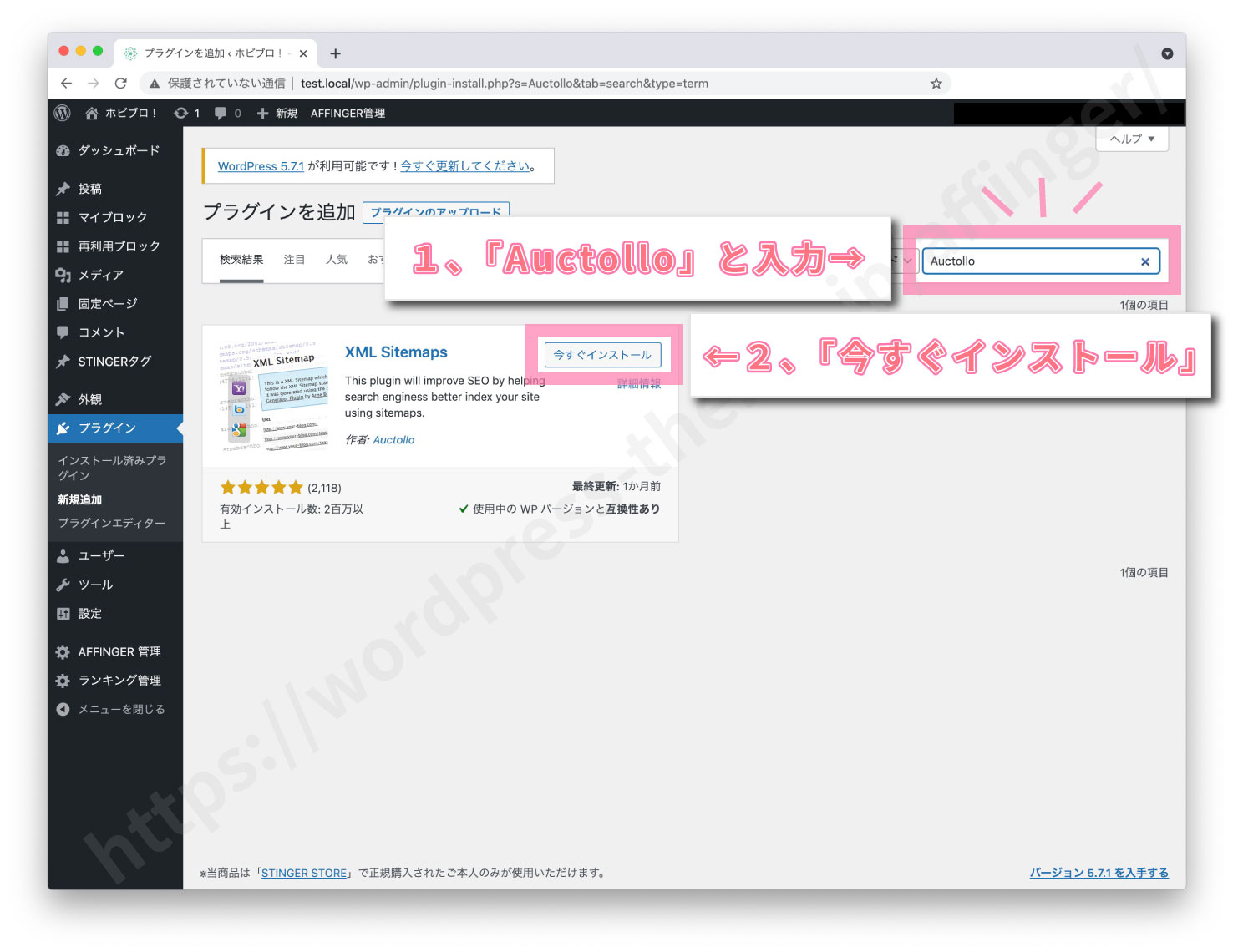Open the comments bubble icon in admin bar

click(x=227, y=113)
